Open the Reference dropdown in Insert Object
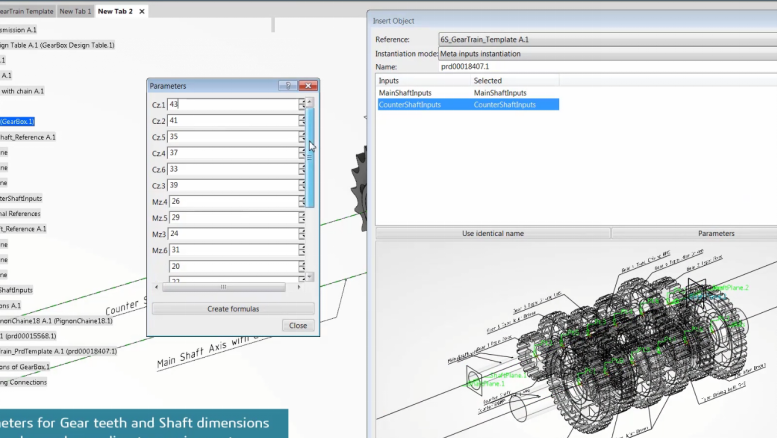This screenshot has height=438, width=778. click(x=608, y=39)
